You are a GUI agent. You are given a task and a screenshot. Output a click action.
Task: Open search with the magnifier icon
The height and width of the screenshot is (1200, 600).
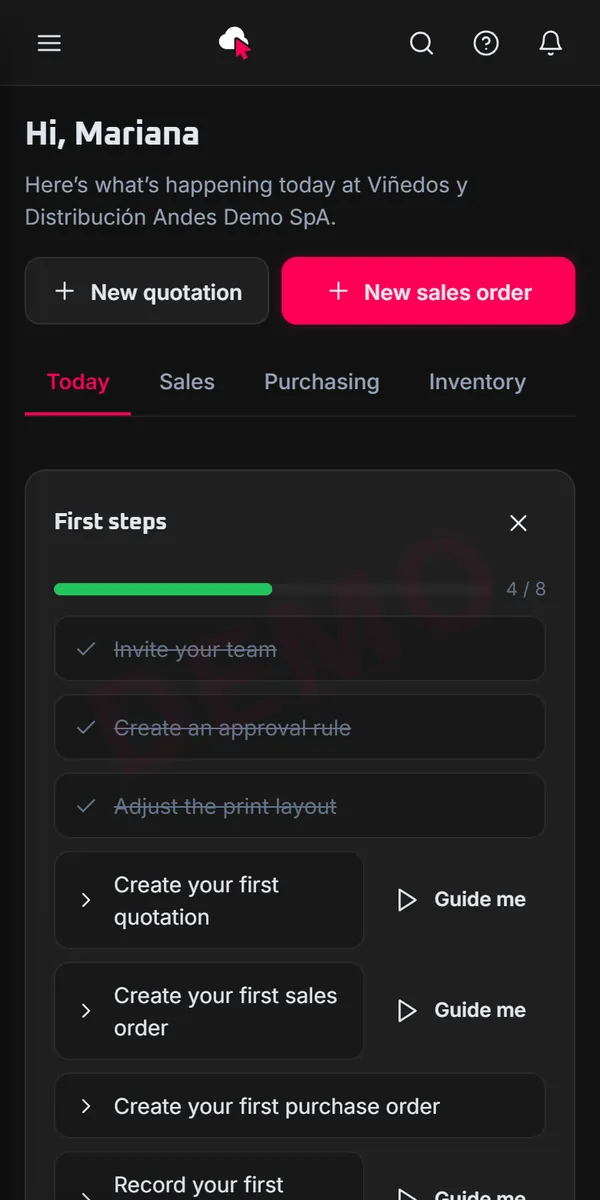(x=422, y=43)
